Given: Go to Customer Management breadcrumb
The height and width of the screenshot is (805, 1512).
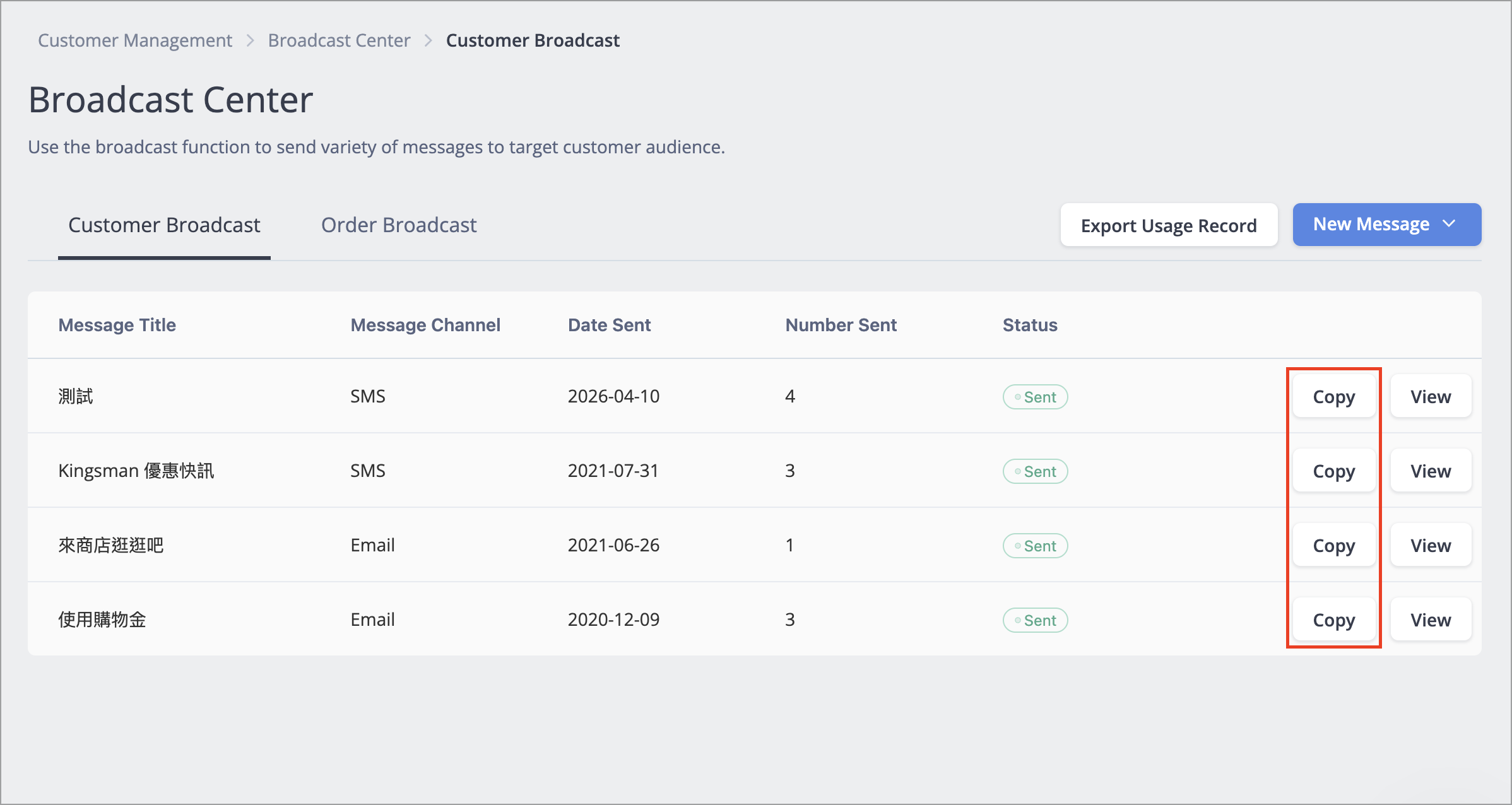Looking at the screenshot, I should click(x=135, y=40).
